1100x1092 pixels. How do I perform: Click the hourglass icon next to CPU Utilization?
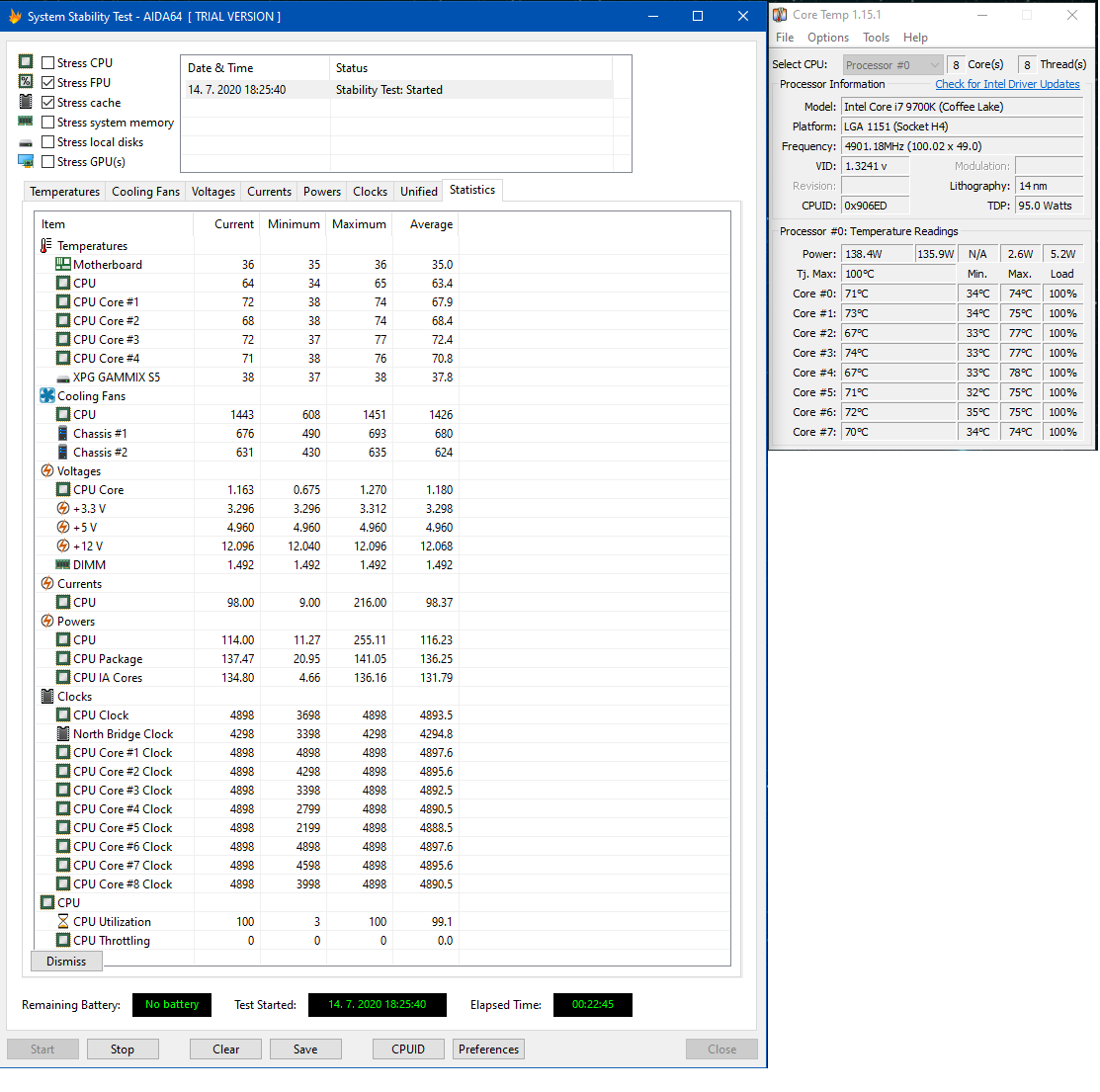click(63, 922)
